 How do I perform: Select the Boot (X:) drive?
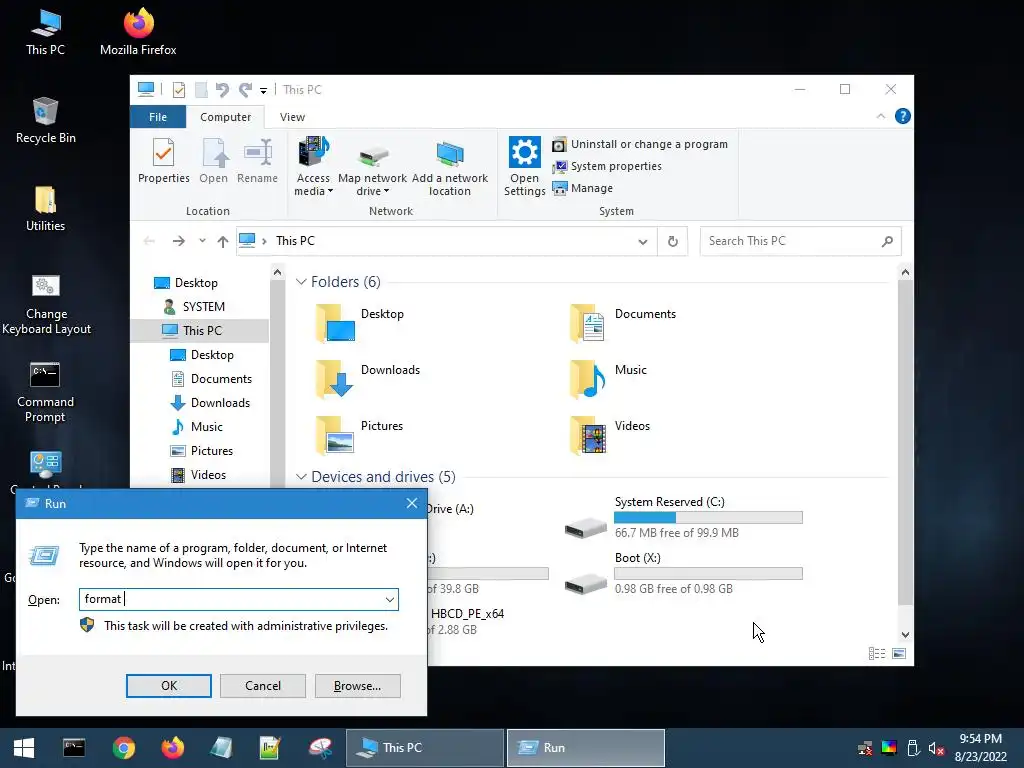[683, 573]
